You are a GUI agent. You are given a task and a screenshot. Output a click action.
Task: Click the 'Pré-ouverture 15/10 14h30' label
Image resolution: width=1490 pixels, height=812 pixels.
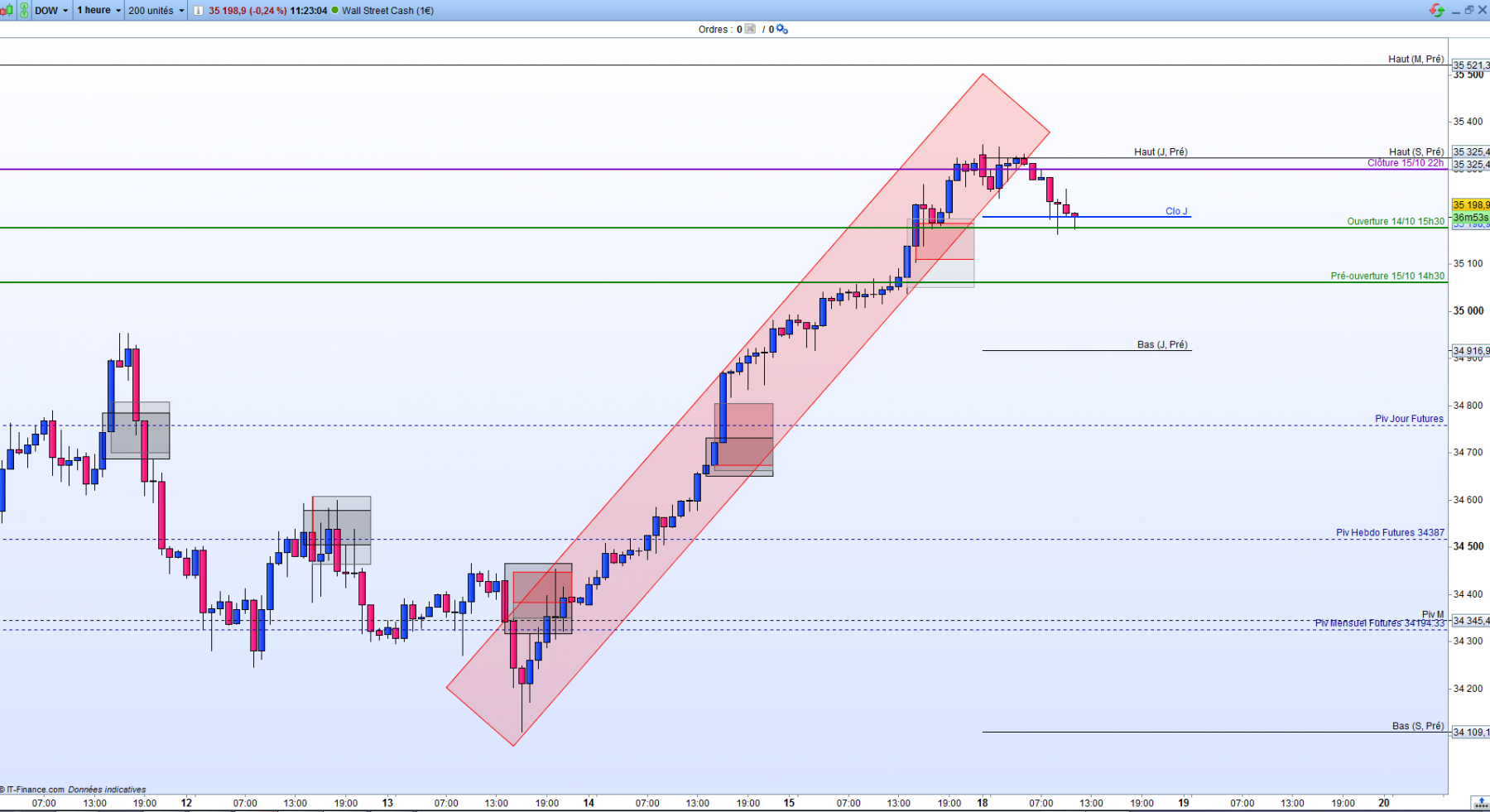1387,276
